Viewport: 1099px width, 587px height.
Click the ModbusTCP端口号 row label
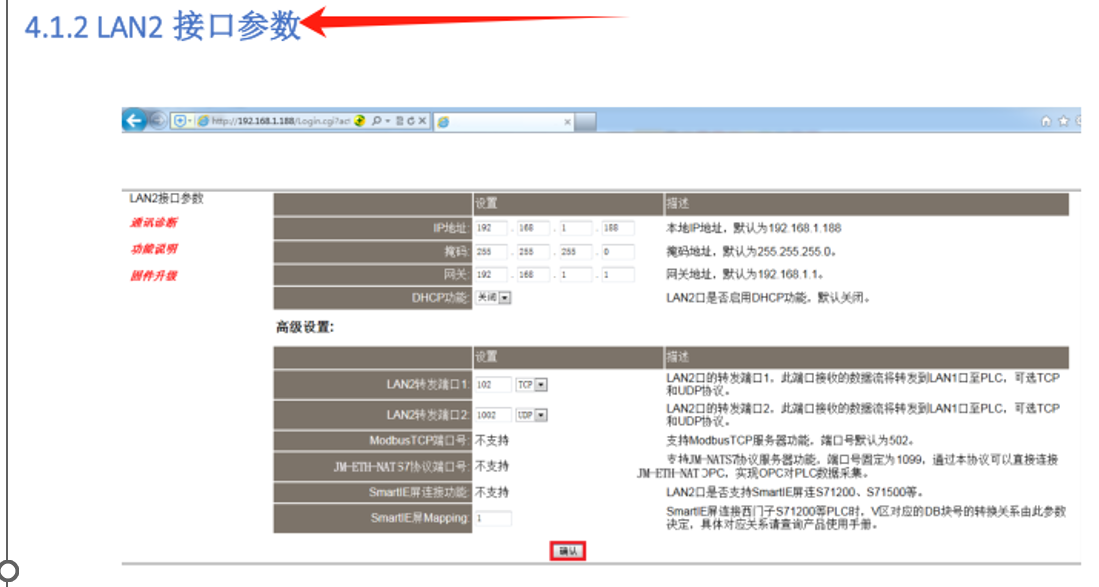[419, 441]
